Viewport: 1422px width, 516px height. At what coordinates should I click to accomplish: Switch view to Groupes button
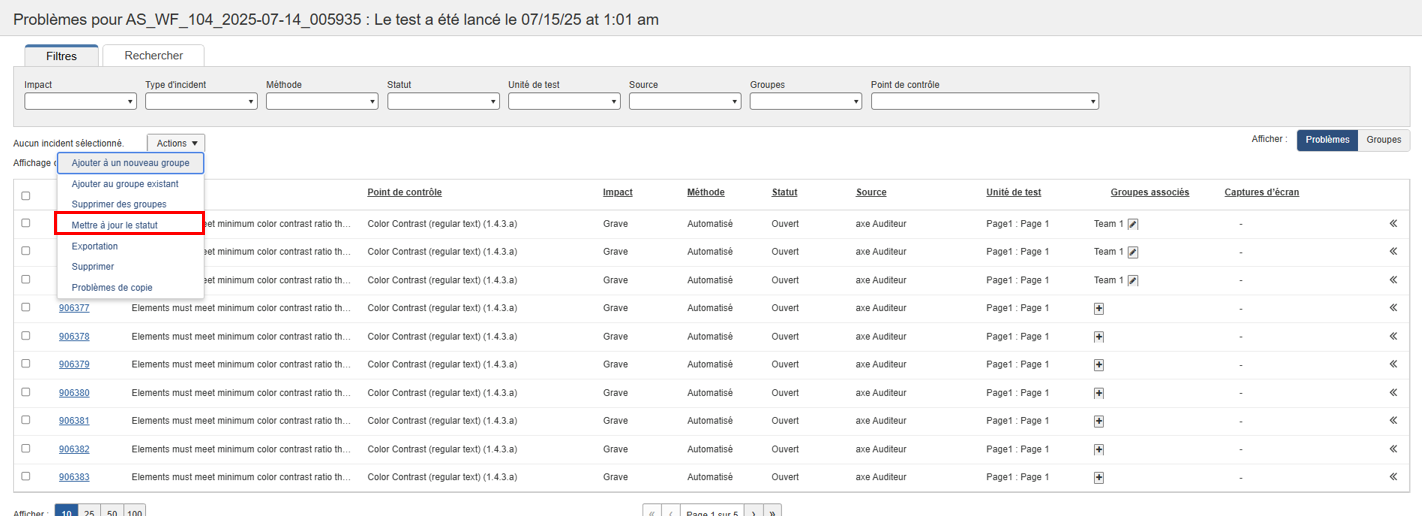point(1383,140)
